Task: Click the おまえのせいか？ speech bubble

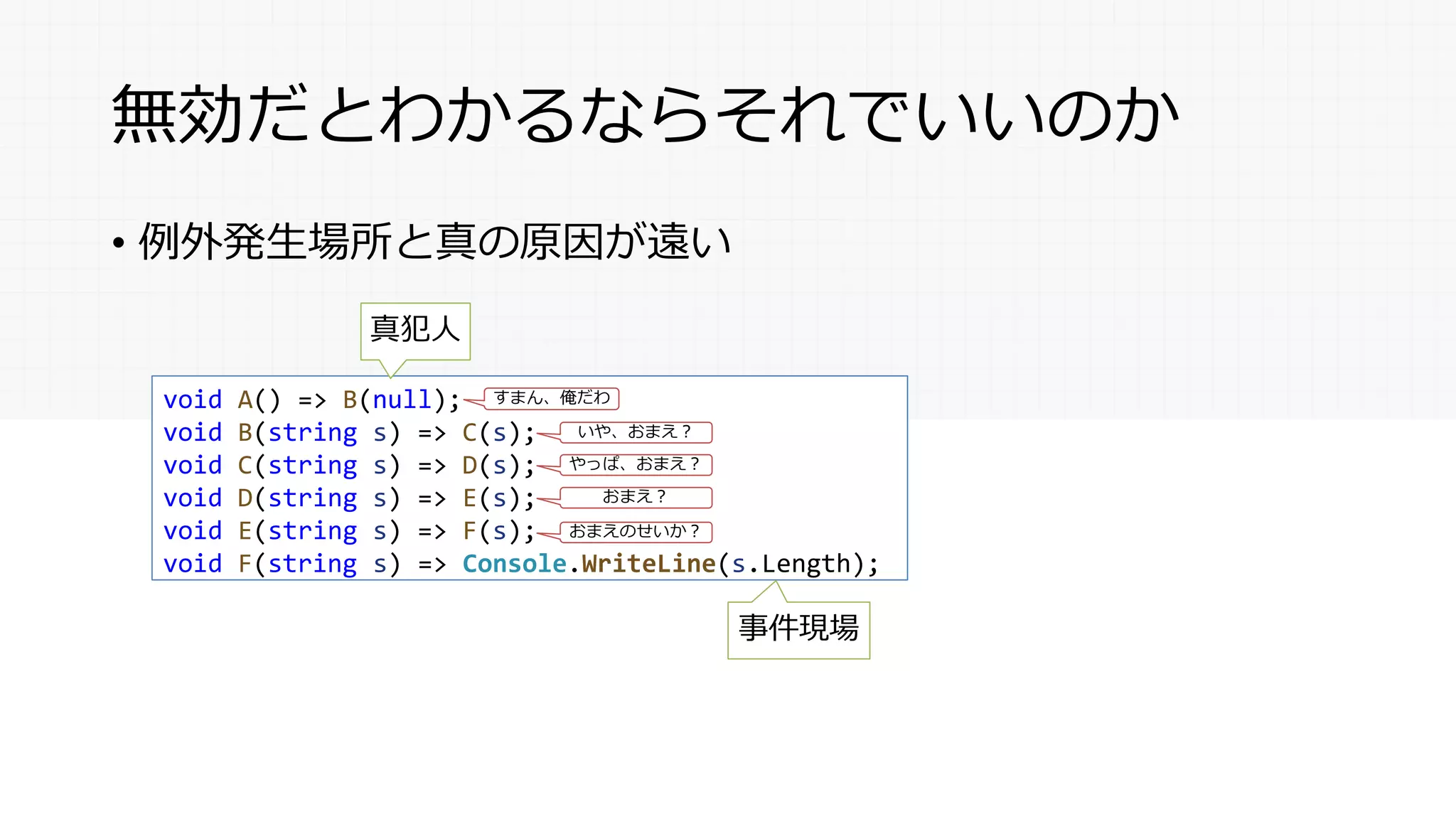Action: [636, 531]
